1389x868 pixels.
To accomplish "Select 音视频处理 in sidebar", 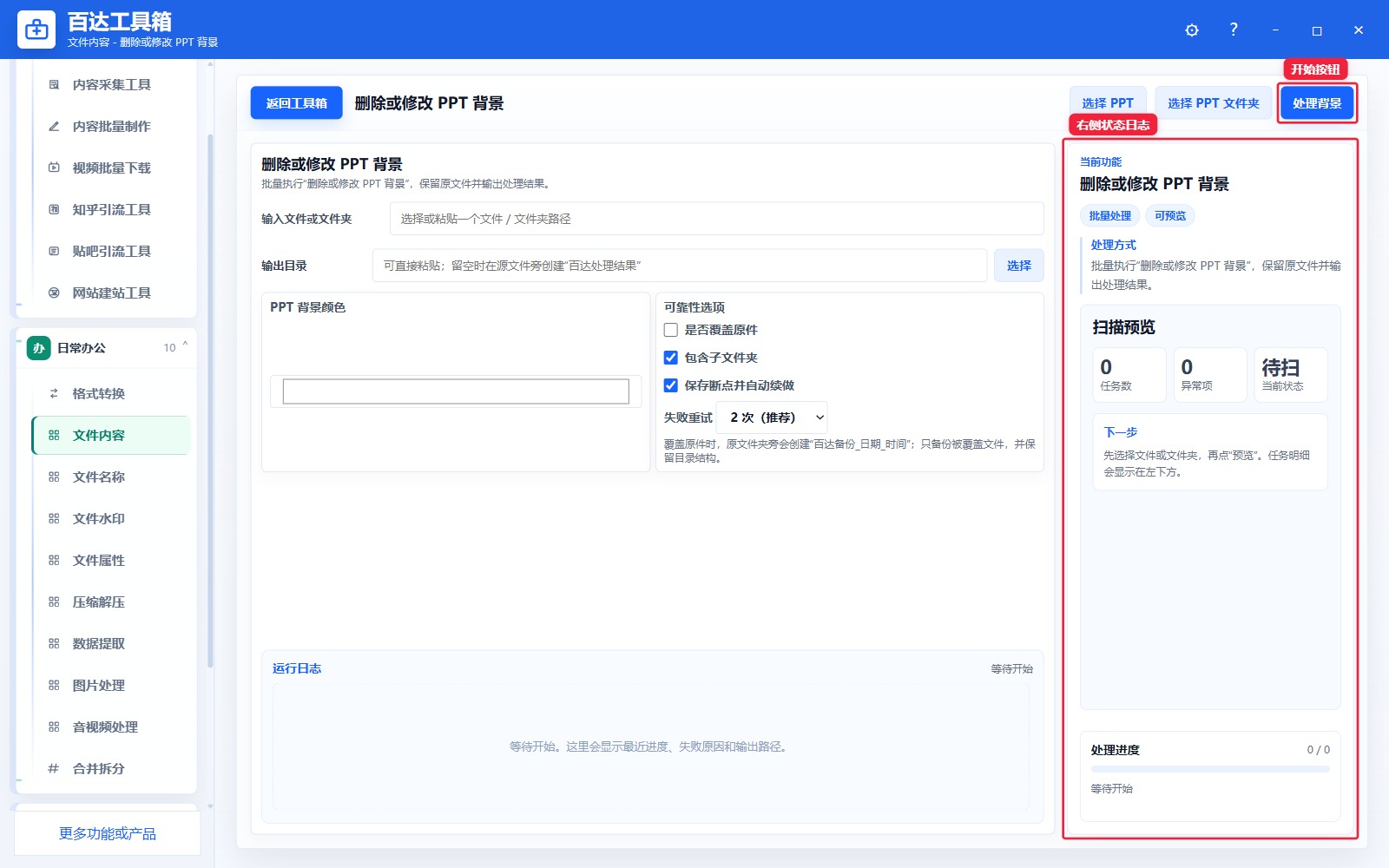I will (x=111, y=727).
